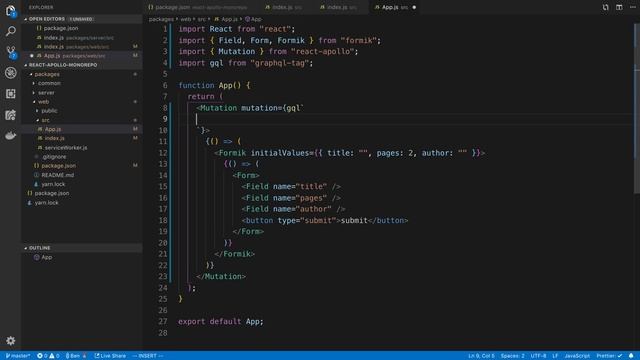Screen dimensions: 640x360
Task: Click line number 12 in the gutter
Action: (163, 153)
